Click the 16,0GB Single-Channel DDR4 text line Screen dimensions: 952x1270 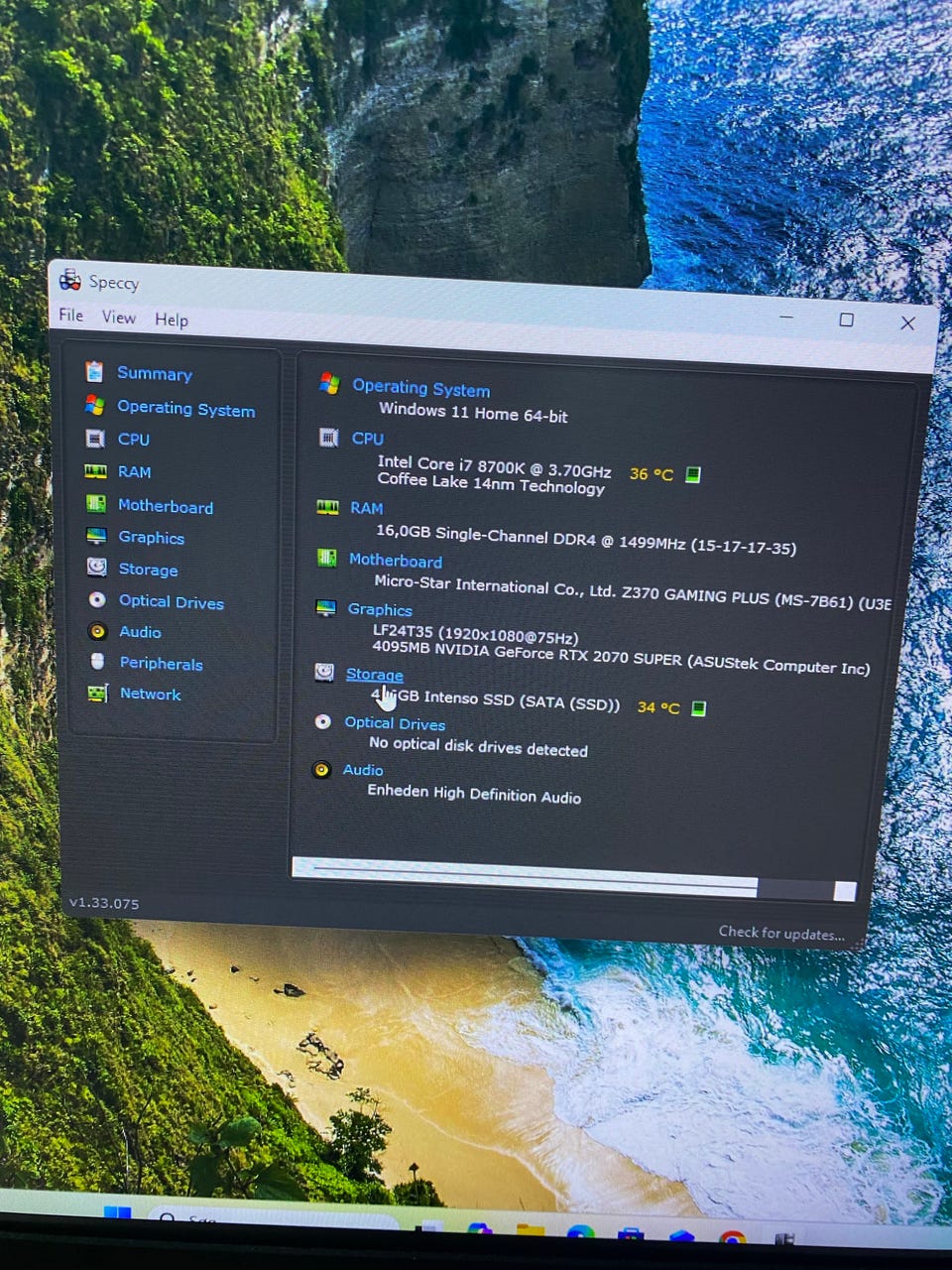[x=585, y=541]
